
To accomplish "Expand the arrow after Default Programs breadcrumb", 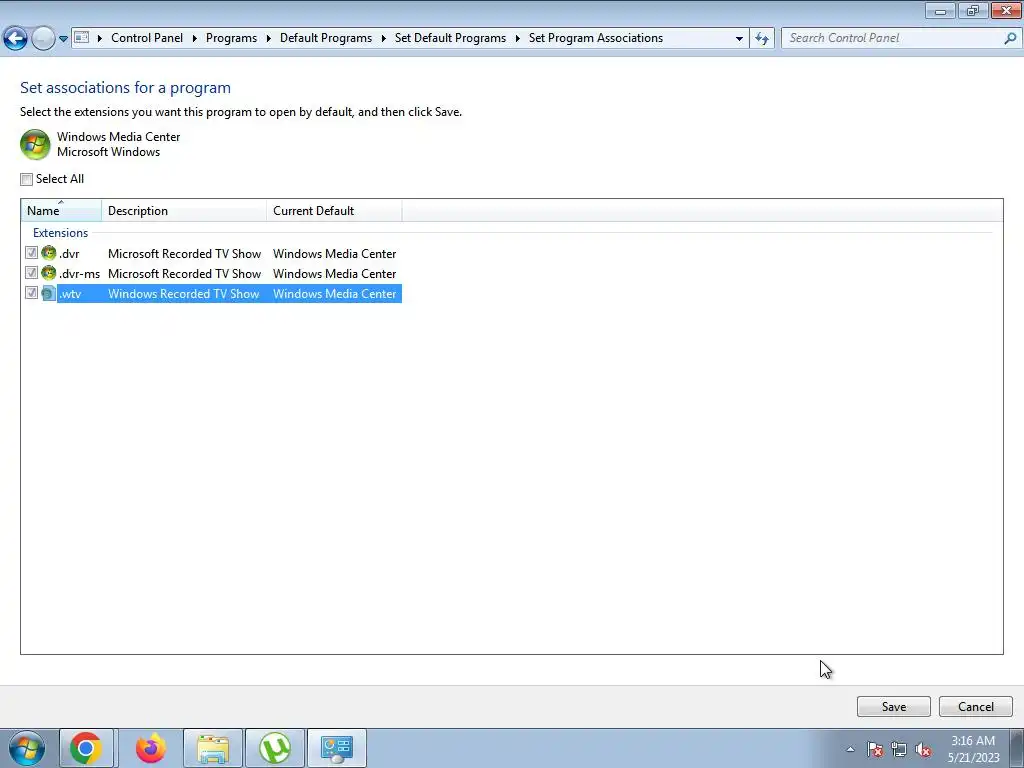I will pyautogui.click(x=383, y=38).
